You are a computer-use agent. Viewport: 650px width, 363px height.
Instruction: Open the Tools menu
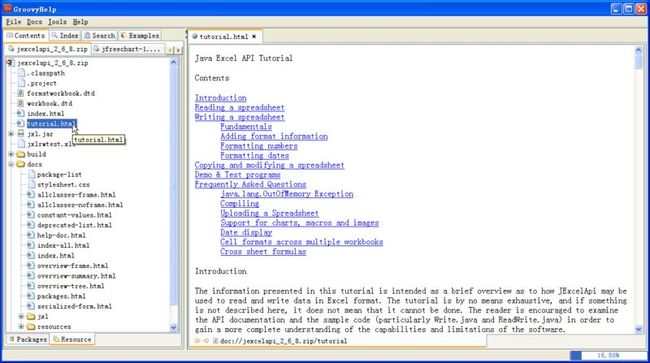pos(57,22)
